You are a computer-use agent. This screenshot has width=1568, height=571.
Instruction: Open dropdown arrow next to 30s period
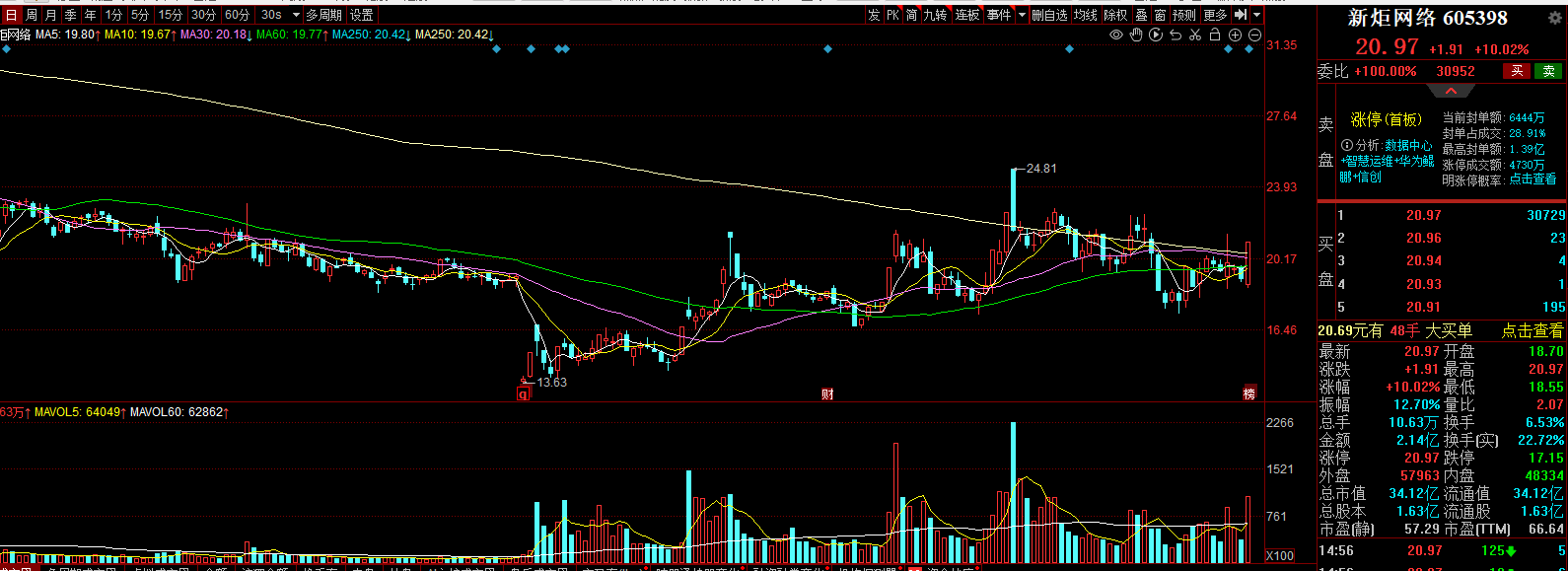pyautogui.click(x=295, y=15)
